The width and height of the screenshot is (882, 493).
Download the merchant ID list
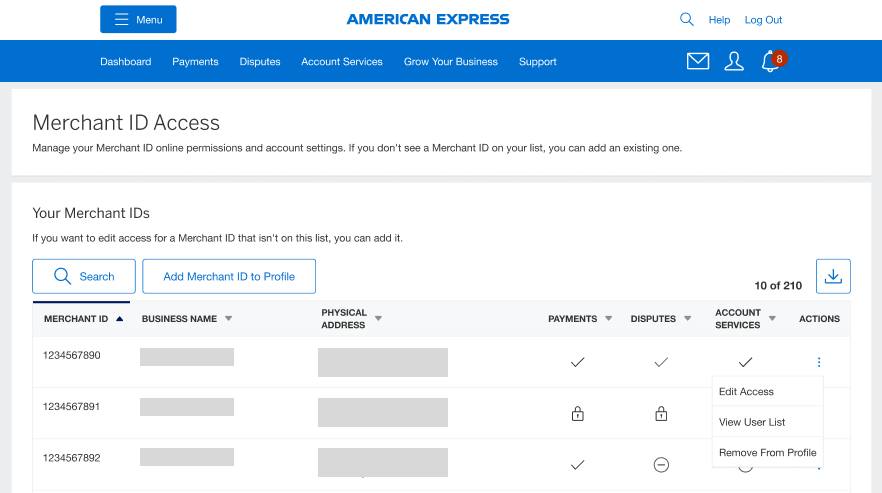[x=833, y=276]
